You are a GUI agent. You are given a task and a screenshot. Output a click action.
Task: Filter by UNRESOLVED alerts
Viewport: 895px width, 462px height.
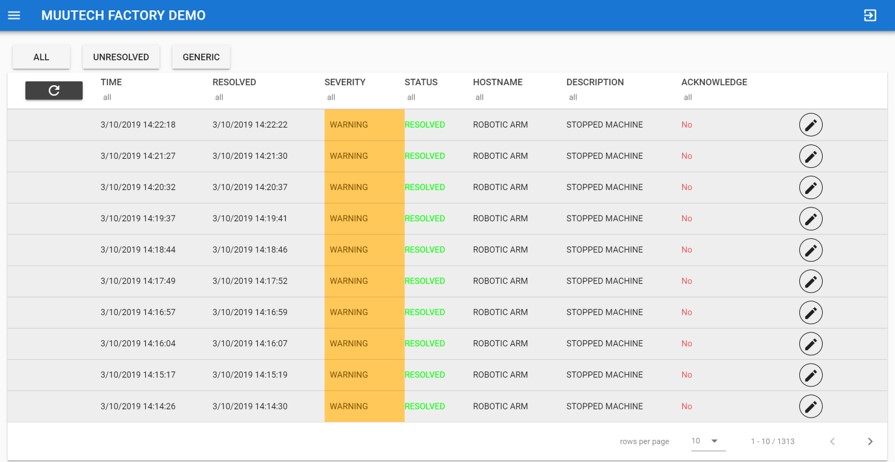click(121, 57)
